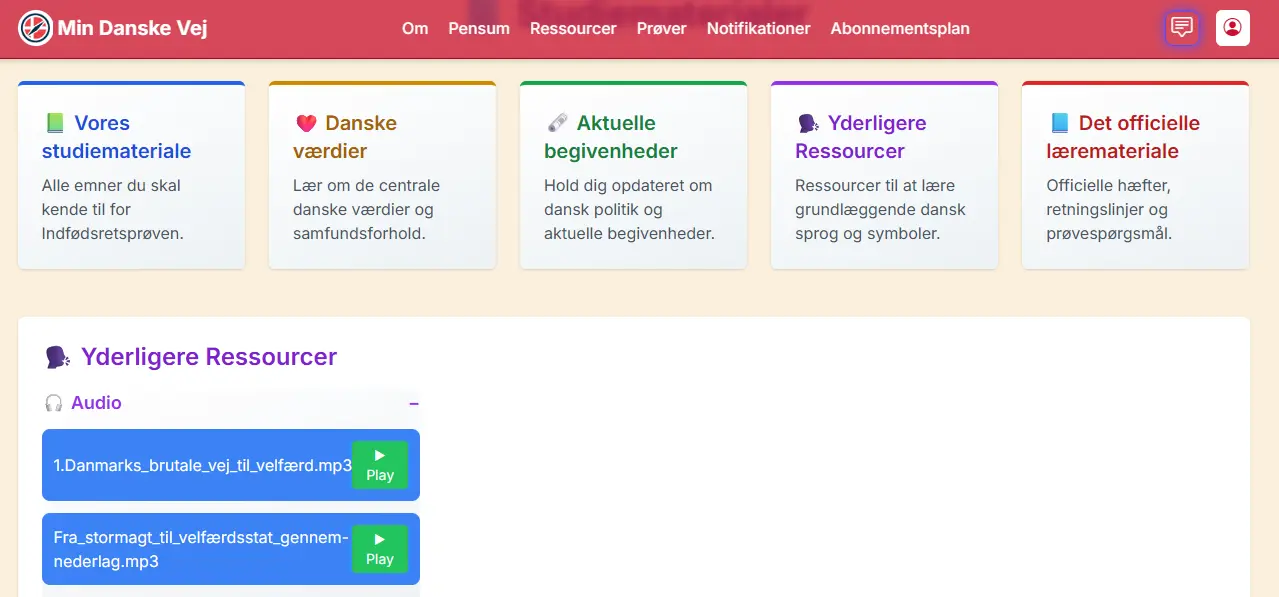Image resolution: width=1279 pixels, height=597 pixels.
Task: Click the newspaper icon beside Aktuelle begivenheder
Action: tap(557, 124)
